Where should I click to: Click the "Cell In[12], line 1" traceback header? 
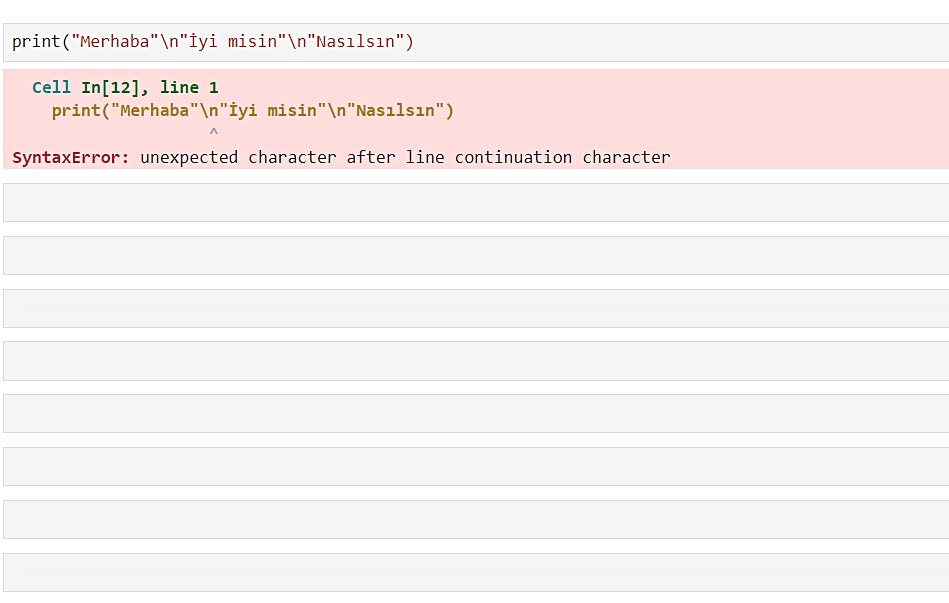(x=125, y=88)
